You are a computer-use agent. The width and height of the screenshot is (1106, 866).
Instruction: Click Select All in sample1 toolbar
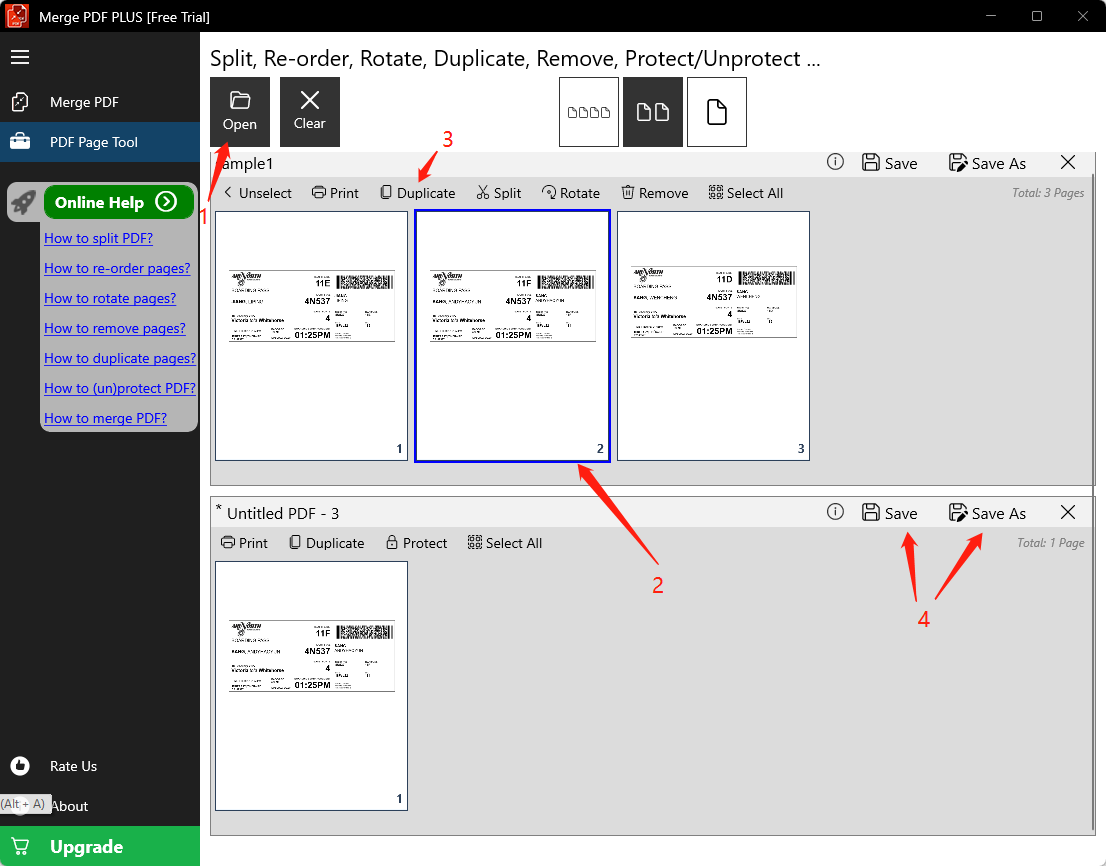pyautogui.click(x=746, y=193)
